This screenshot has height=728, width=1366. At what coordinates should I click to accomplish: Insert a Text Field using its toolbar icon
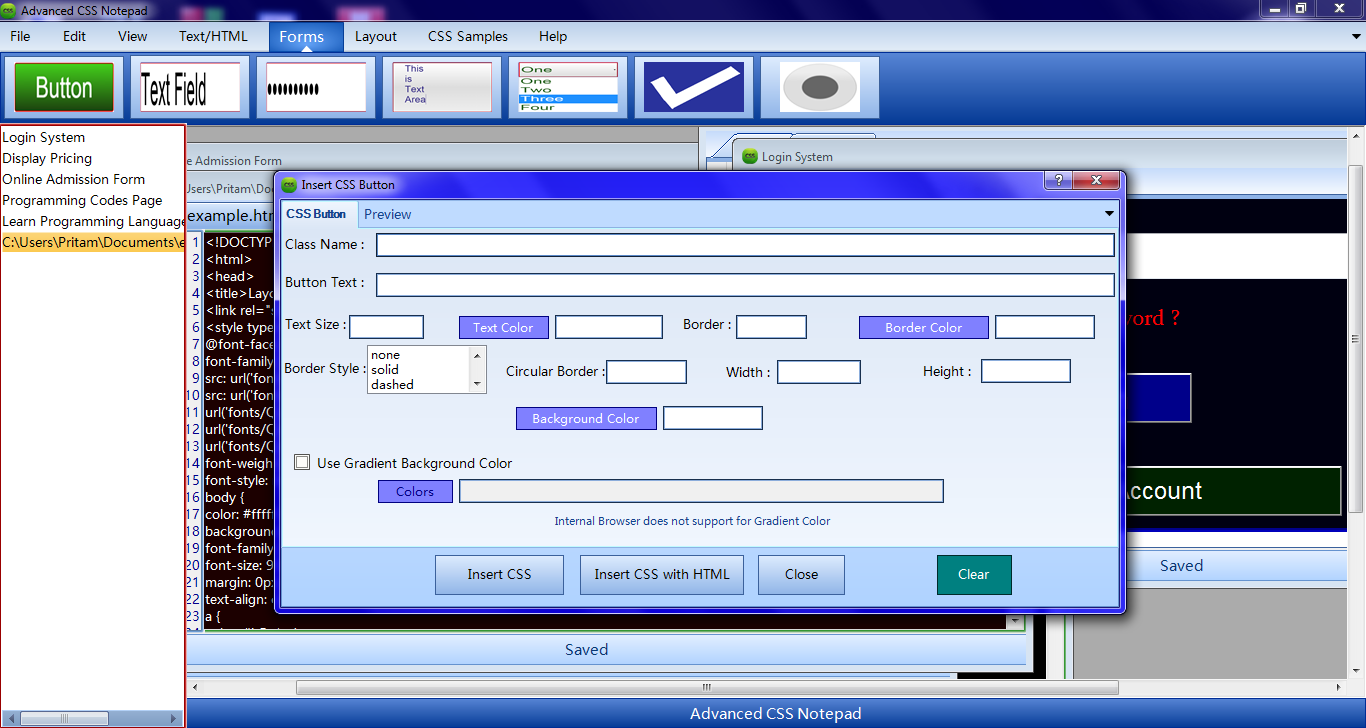[x=189, y=86]
